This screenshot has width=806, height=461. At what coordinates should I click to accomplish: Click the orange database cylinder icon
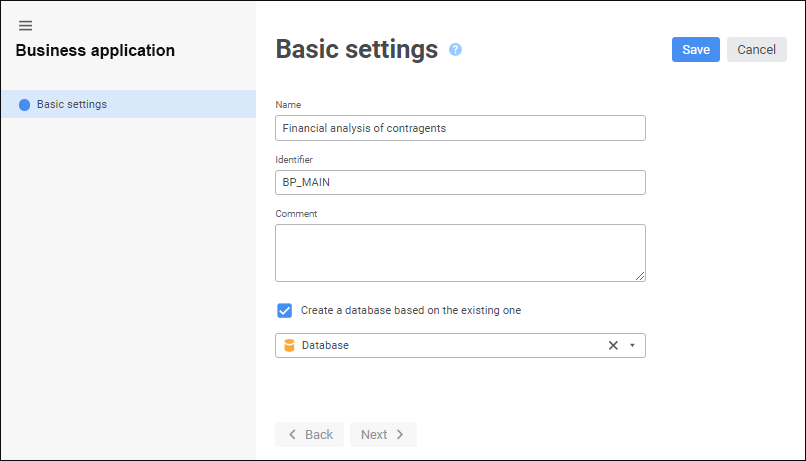click(289, 345)
